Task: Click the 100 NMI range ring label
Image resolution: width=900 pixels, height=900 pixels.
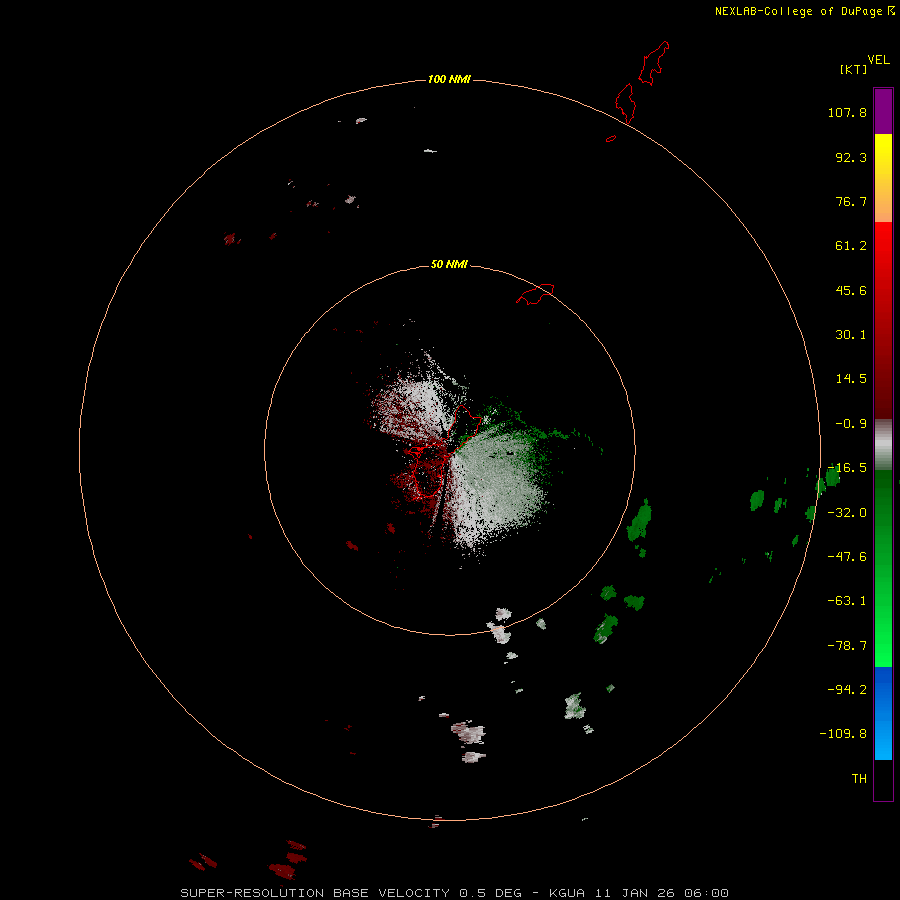Action: point(449,79)
